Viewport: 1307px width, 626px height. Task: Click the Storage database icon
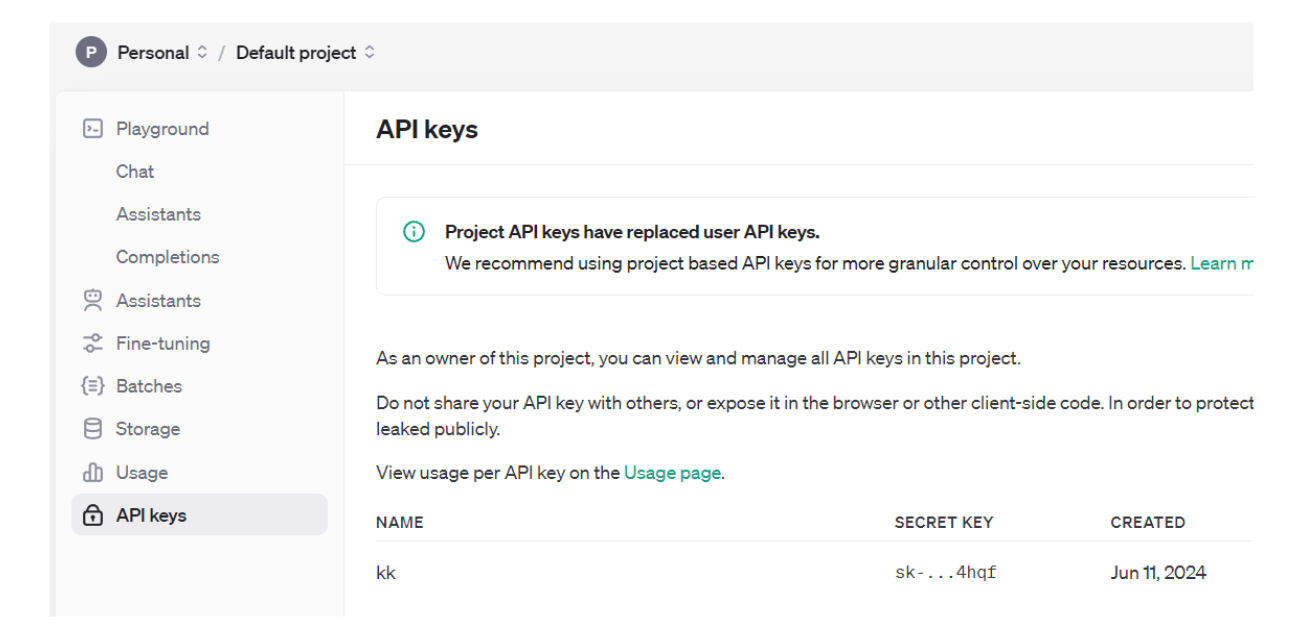[92, 429]
